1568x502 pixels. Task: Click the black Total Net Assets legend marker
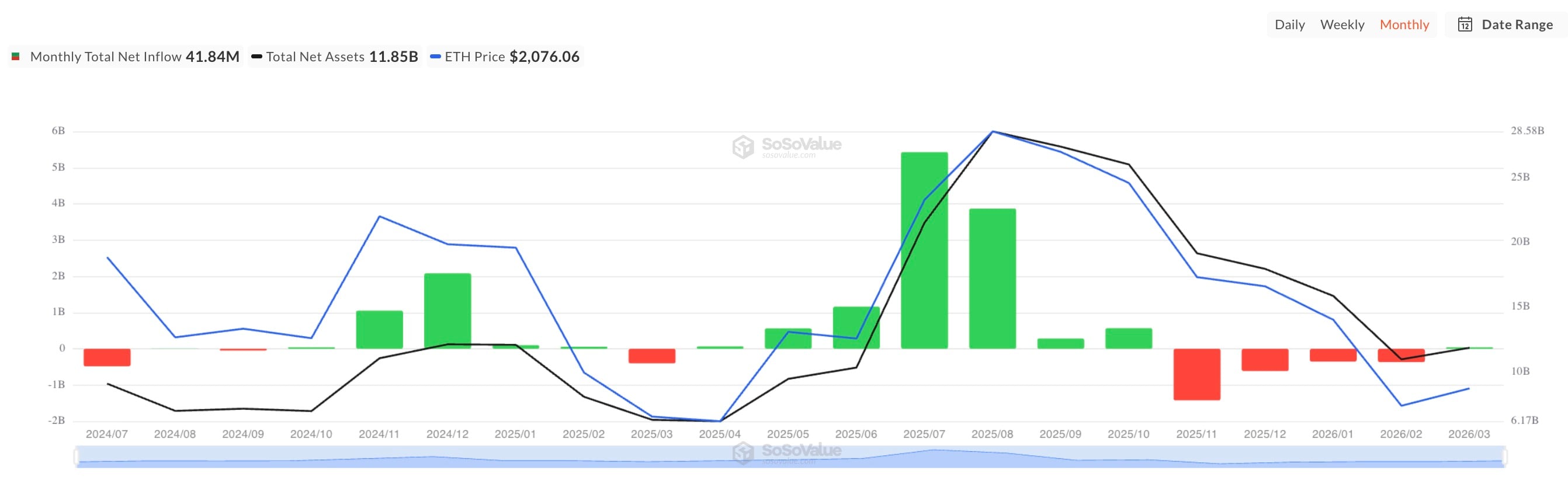(x=256, y=57)
